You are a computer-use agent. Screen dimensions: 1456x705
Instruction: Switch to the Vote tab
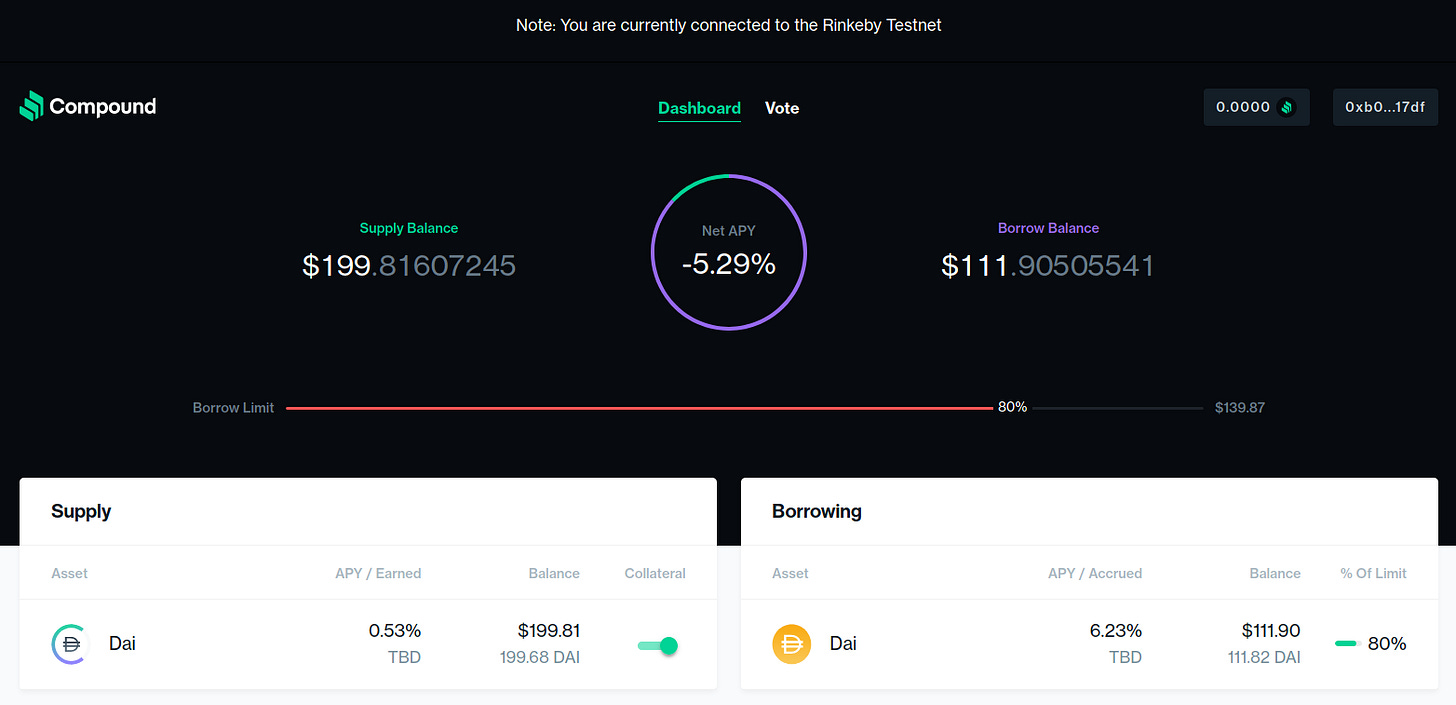[x=782, y=108]
